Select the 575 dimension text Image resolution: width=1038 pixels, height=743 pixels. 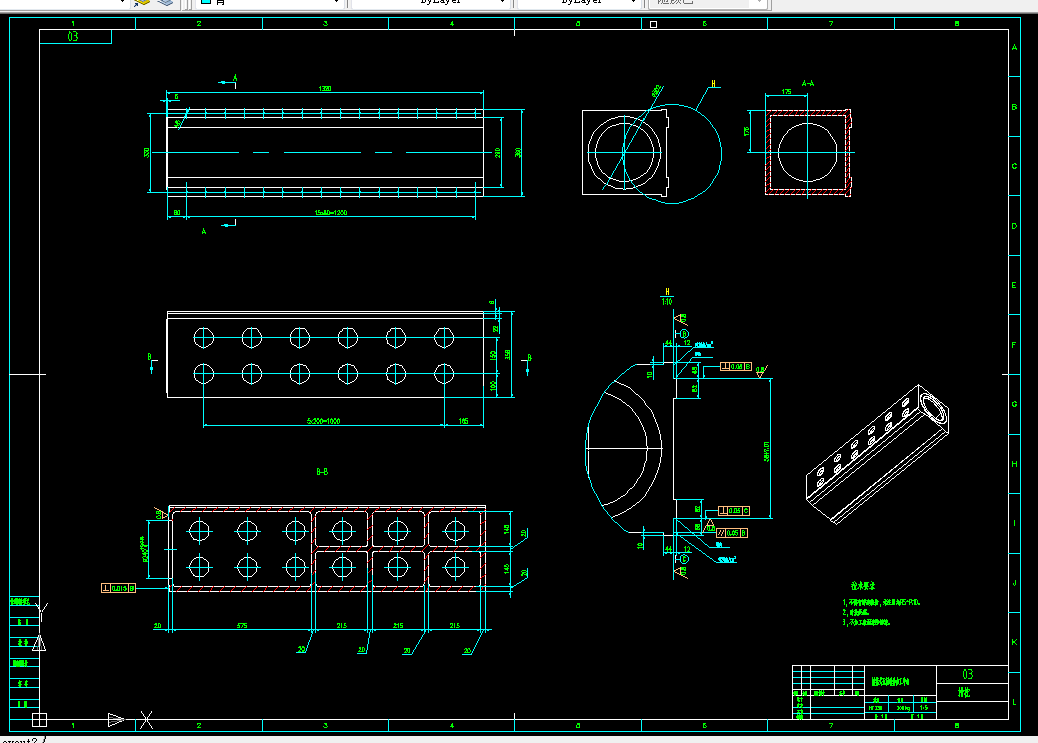tap(242, 625)
